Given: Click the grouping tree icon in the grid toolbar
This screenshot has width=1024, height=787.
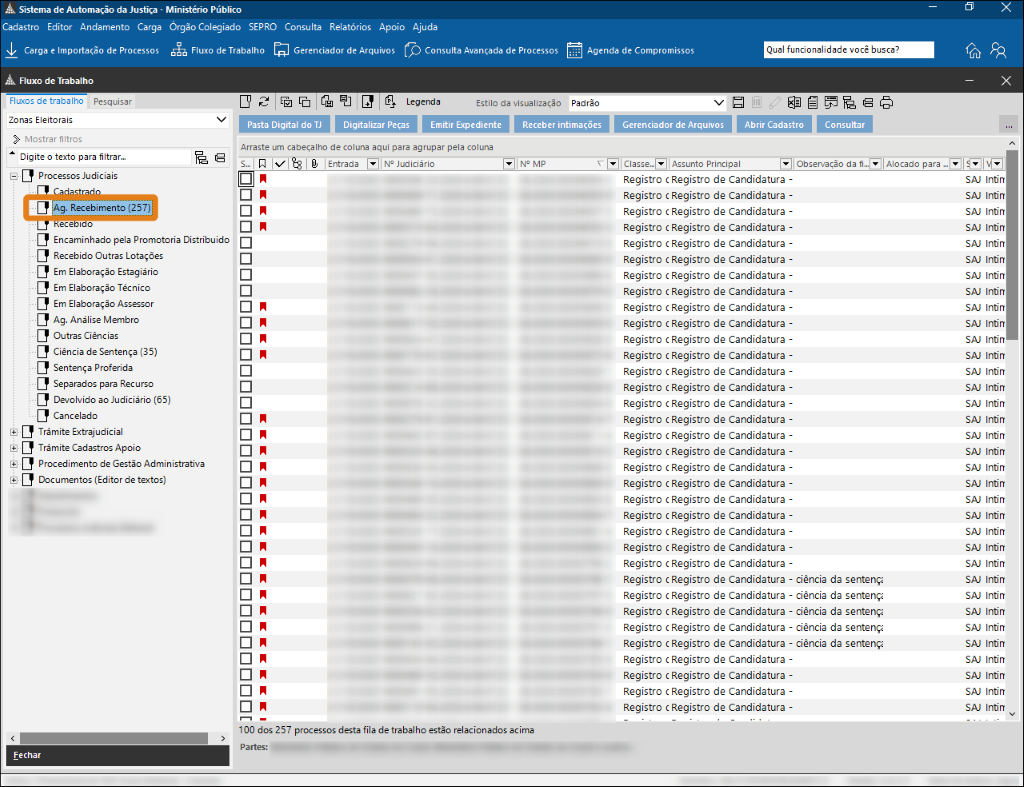Looking at the screenshot, I should 849,103.
